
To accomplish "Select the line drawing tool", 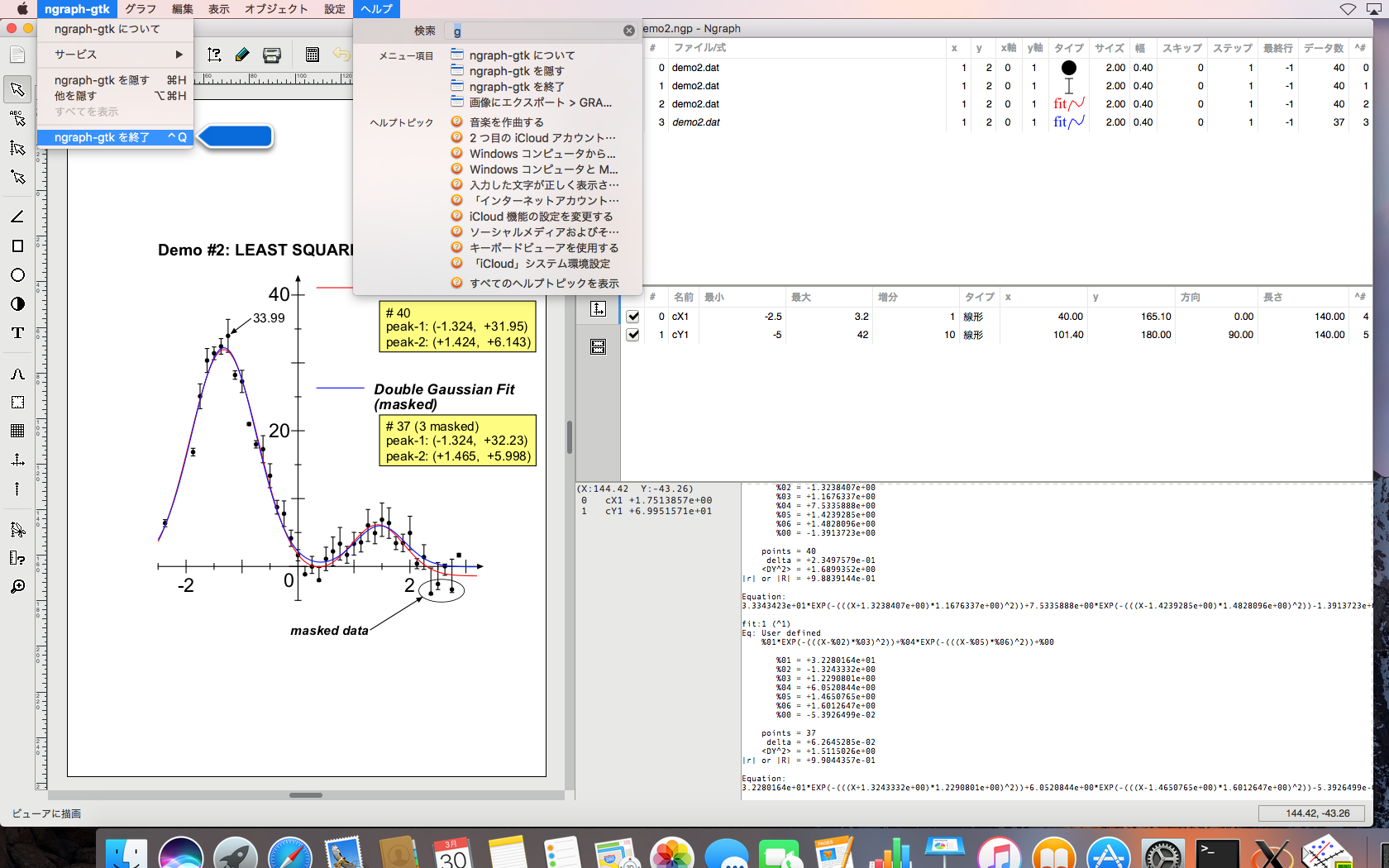I will [x=17, y=217].
